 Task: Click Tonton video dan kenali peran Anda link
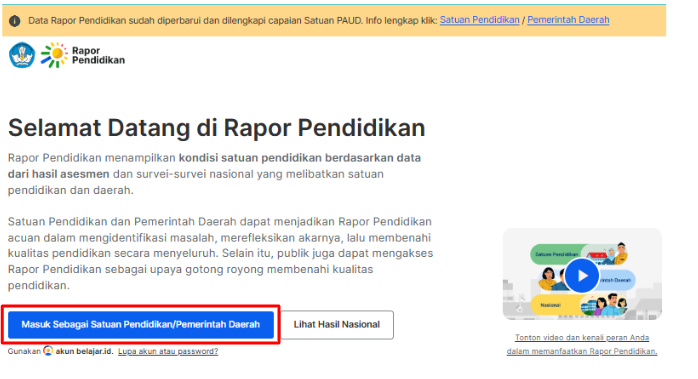click(x=582, y=338)
